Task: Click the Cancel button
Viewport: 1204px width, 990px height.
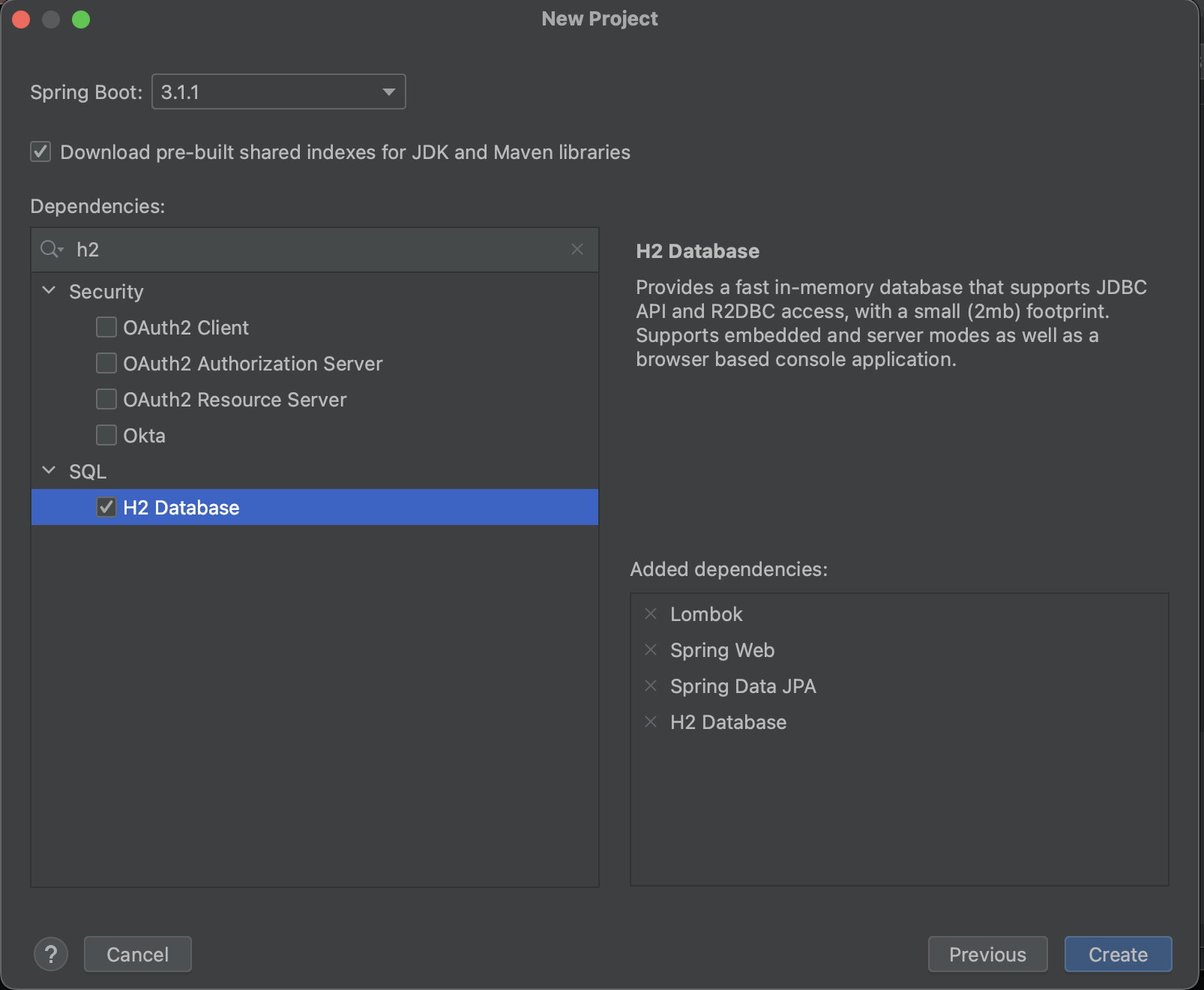Action: point(138,954)
